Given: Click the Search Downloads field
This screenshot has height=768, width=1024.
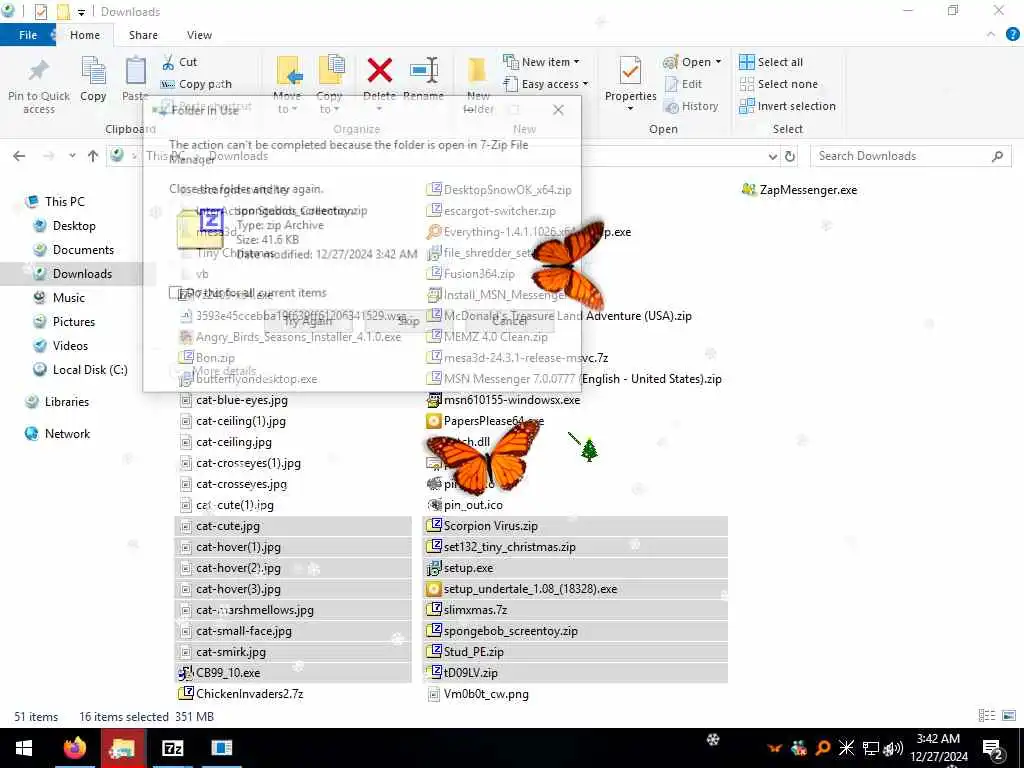Looking at the screenshot, I should tap(910, 156).
